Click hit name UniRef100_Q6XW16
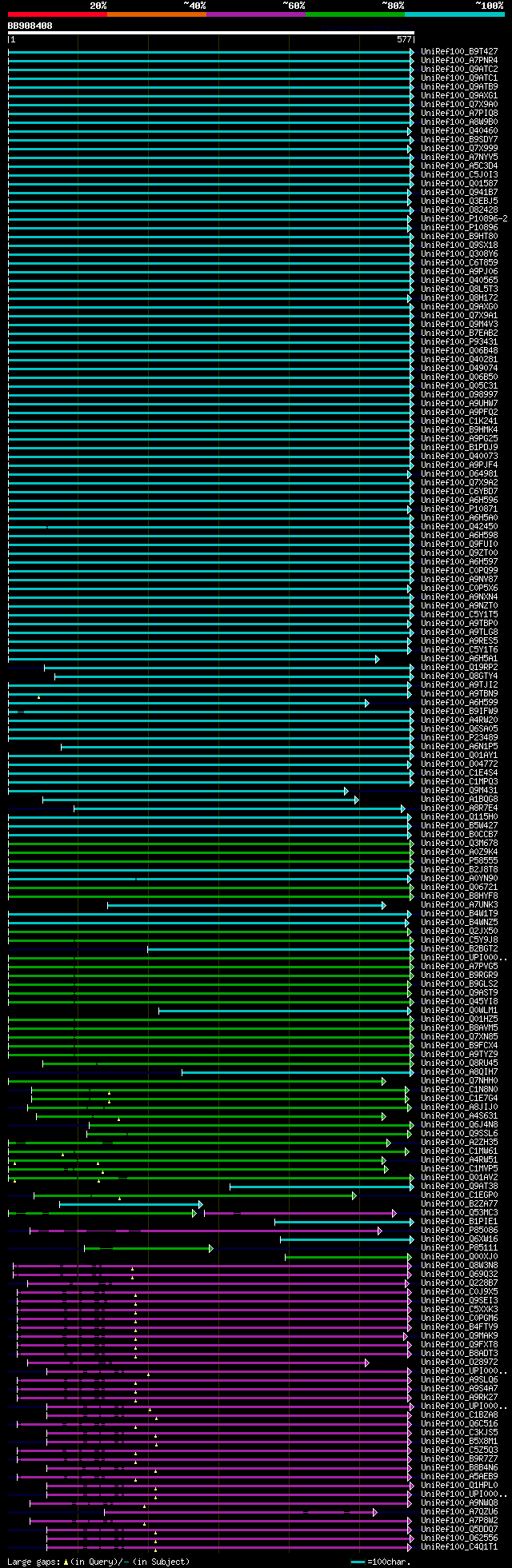The image size is (512, 1568). pos(459,1239)
